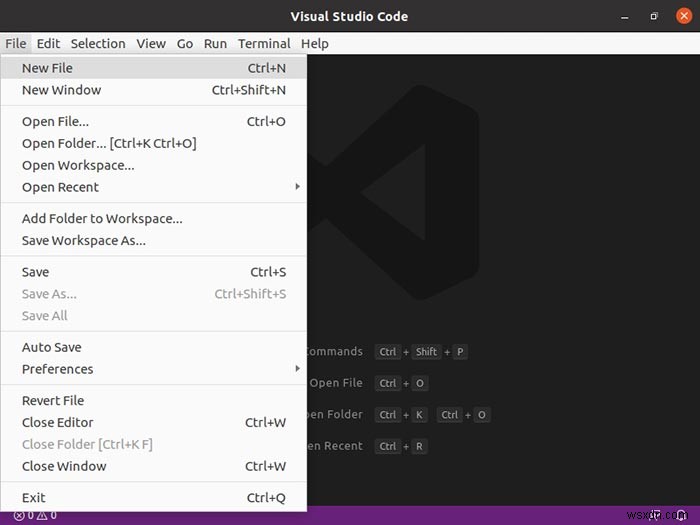Open the notifications bell in the status bar

point(681,515)
